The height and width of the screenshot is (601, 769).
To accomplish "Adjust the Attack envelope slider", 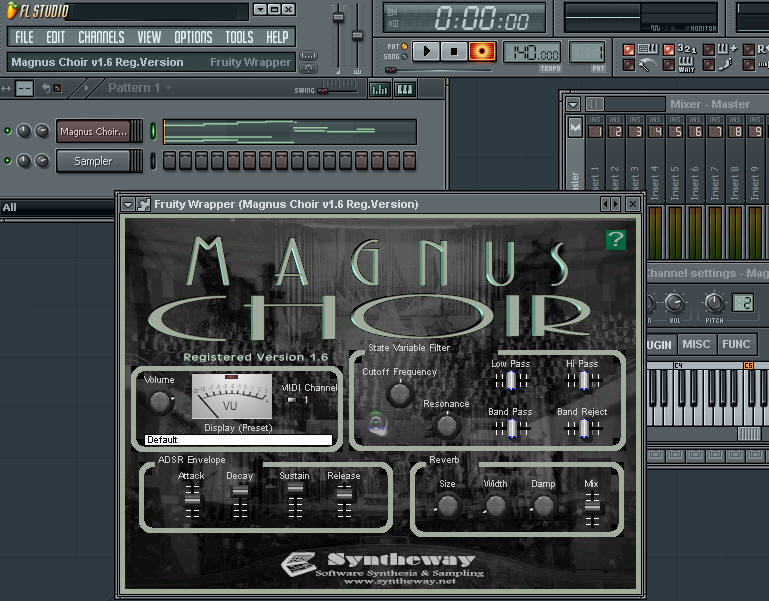I will (192, 500).
